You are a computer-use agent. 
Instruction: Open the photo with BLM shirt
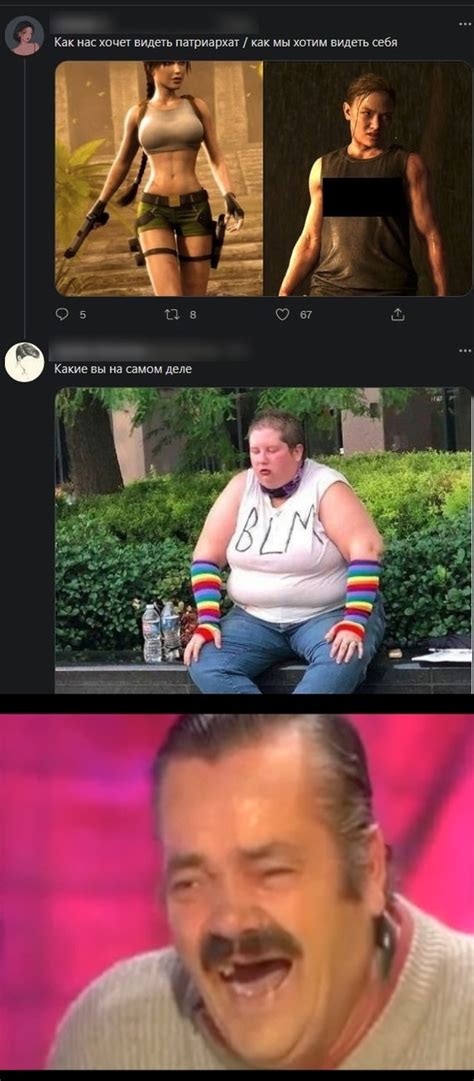[263, 540]
